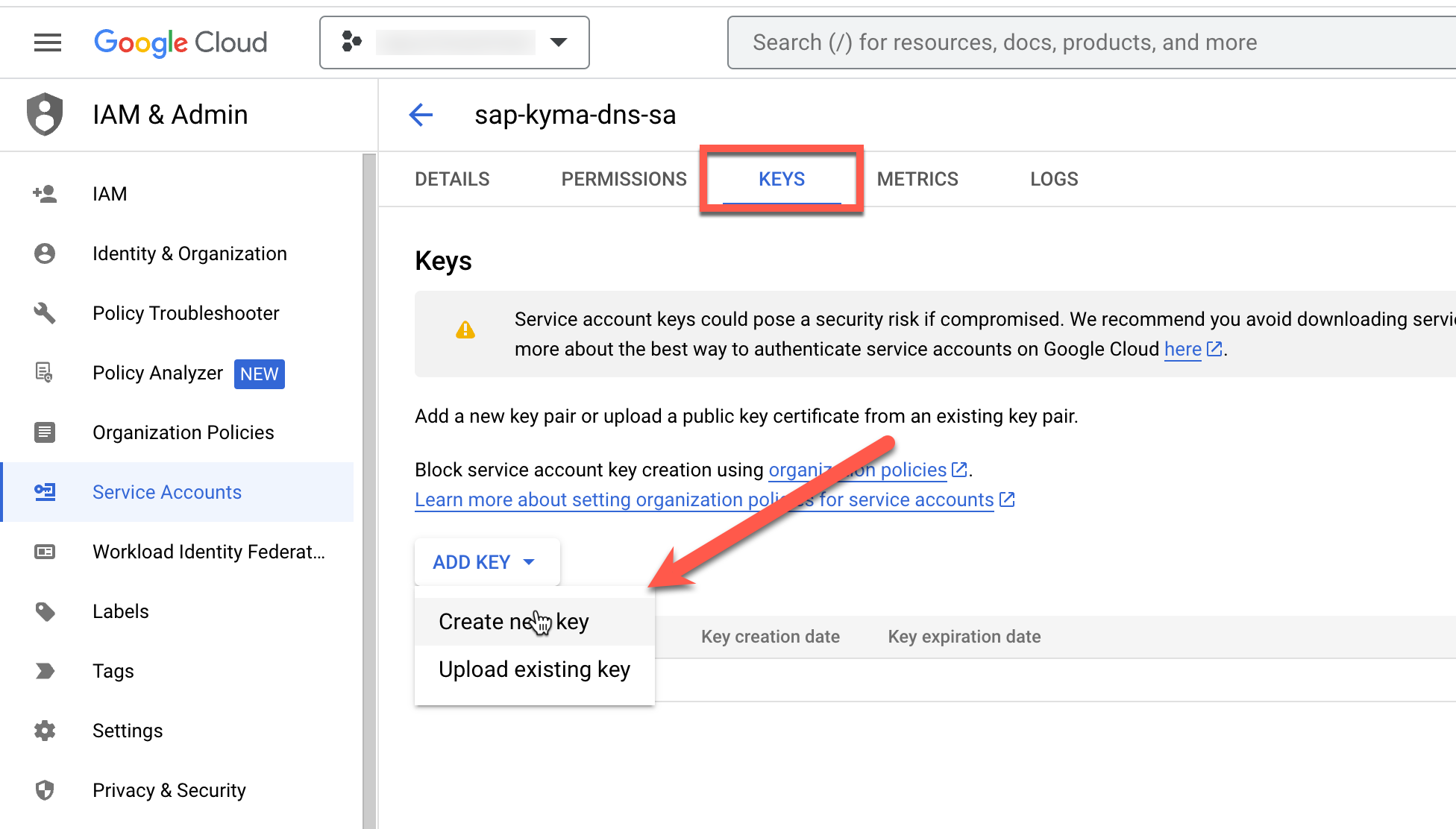Viewport: 1456px width, 829px height.
Task: Click the Tags chevron icon
Action: [x=45, y=671]
